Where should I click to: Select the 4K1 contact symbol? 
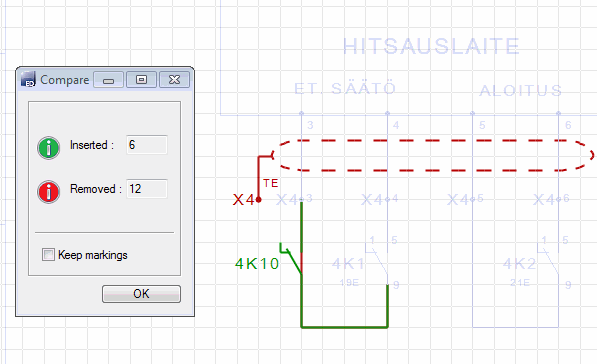[377, 260]
